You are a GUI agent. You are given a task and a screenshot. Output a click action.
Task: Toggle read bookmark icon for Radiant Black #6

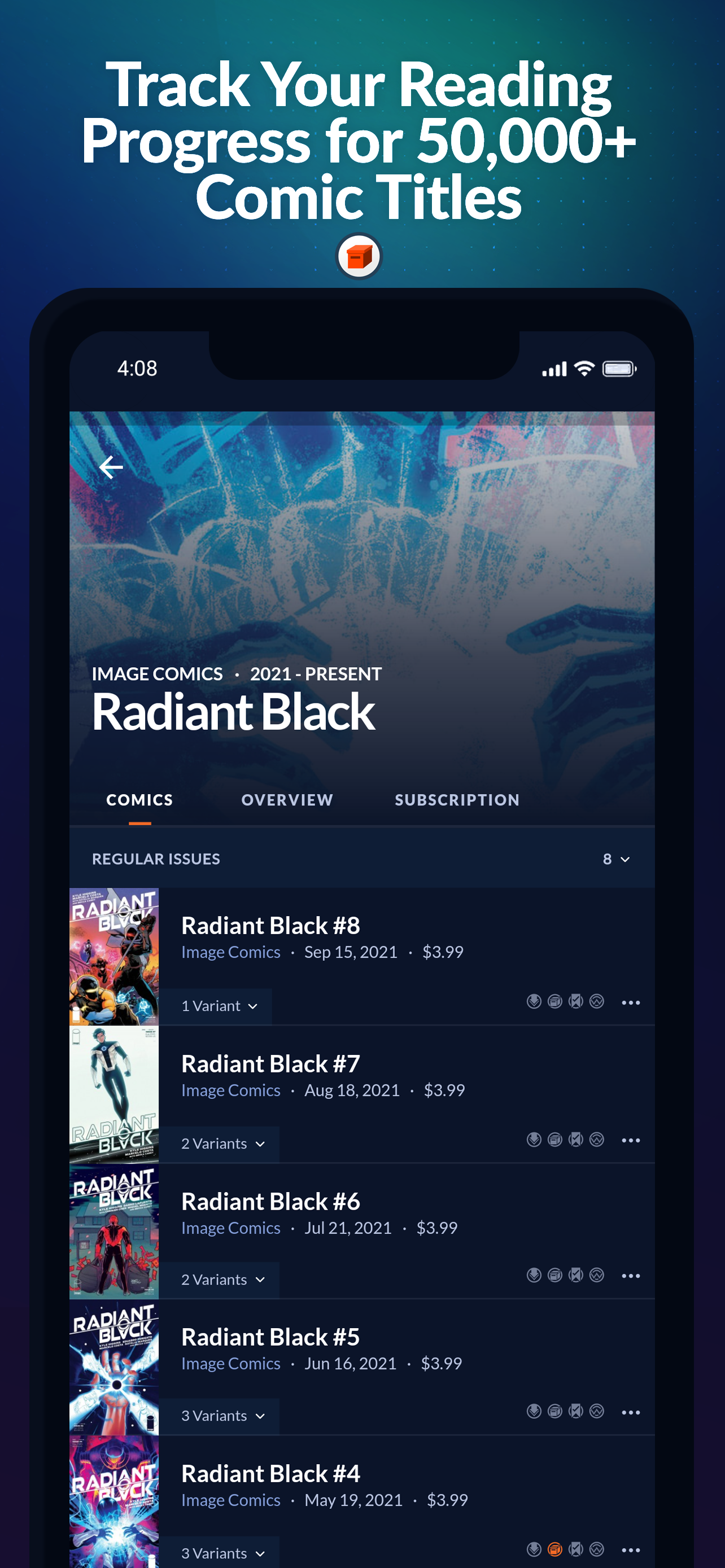point(576,1274)
